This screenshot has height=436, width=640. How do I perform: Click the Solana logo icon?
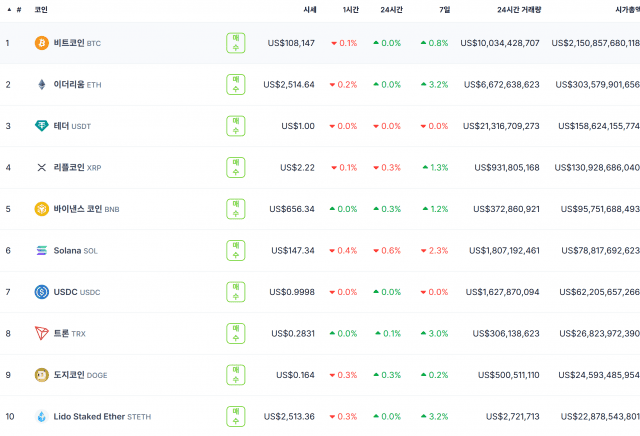point(42,250)
